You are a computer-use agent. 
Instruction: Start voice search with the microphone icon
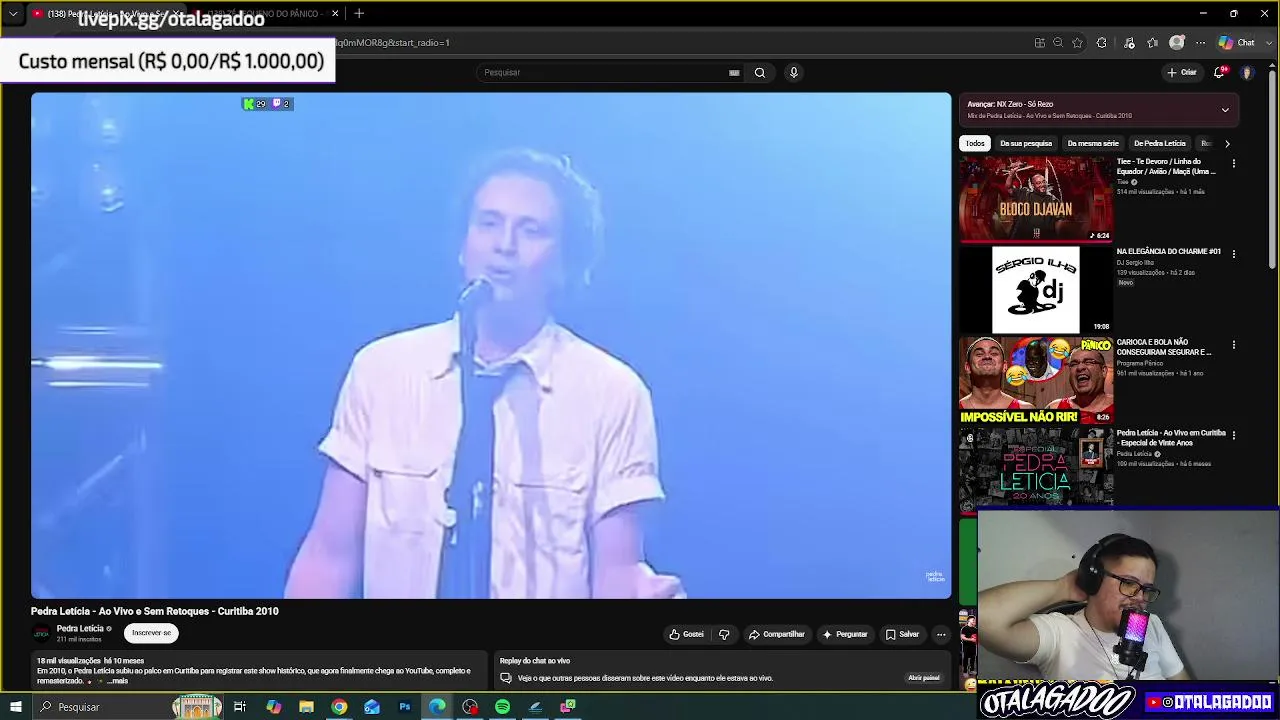click(794, 72)
